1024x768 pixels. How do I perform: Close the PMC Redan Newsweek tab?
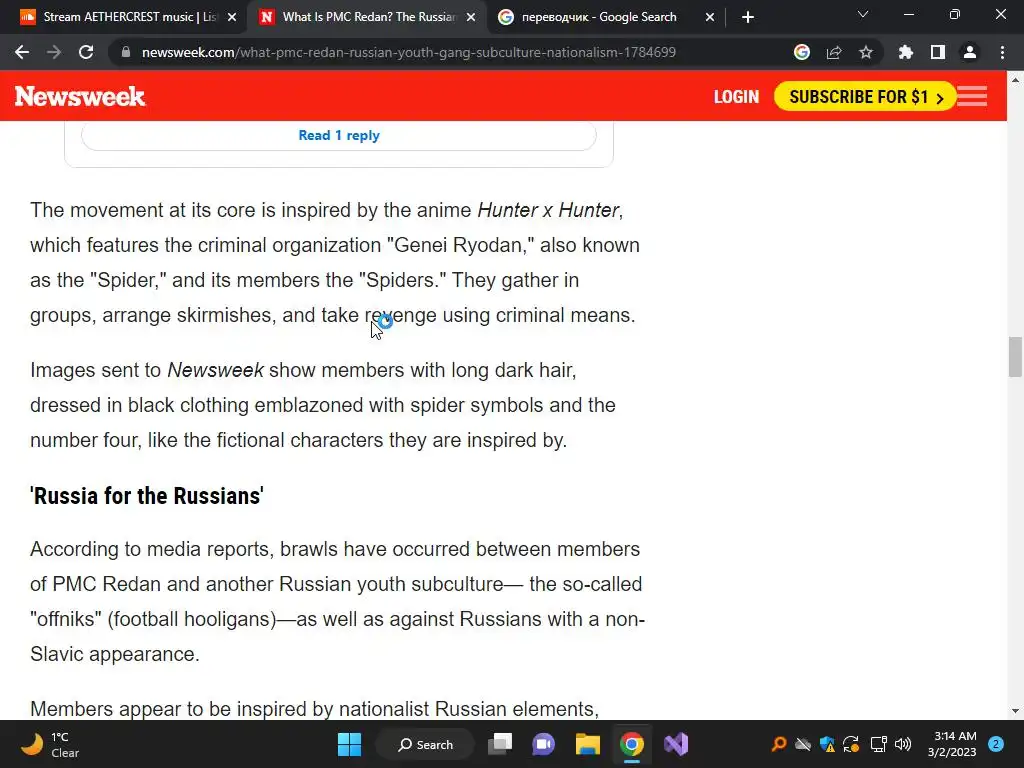(x=471, y=17)
